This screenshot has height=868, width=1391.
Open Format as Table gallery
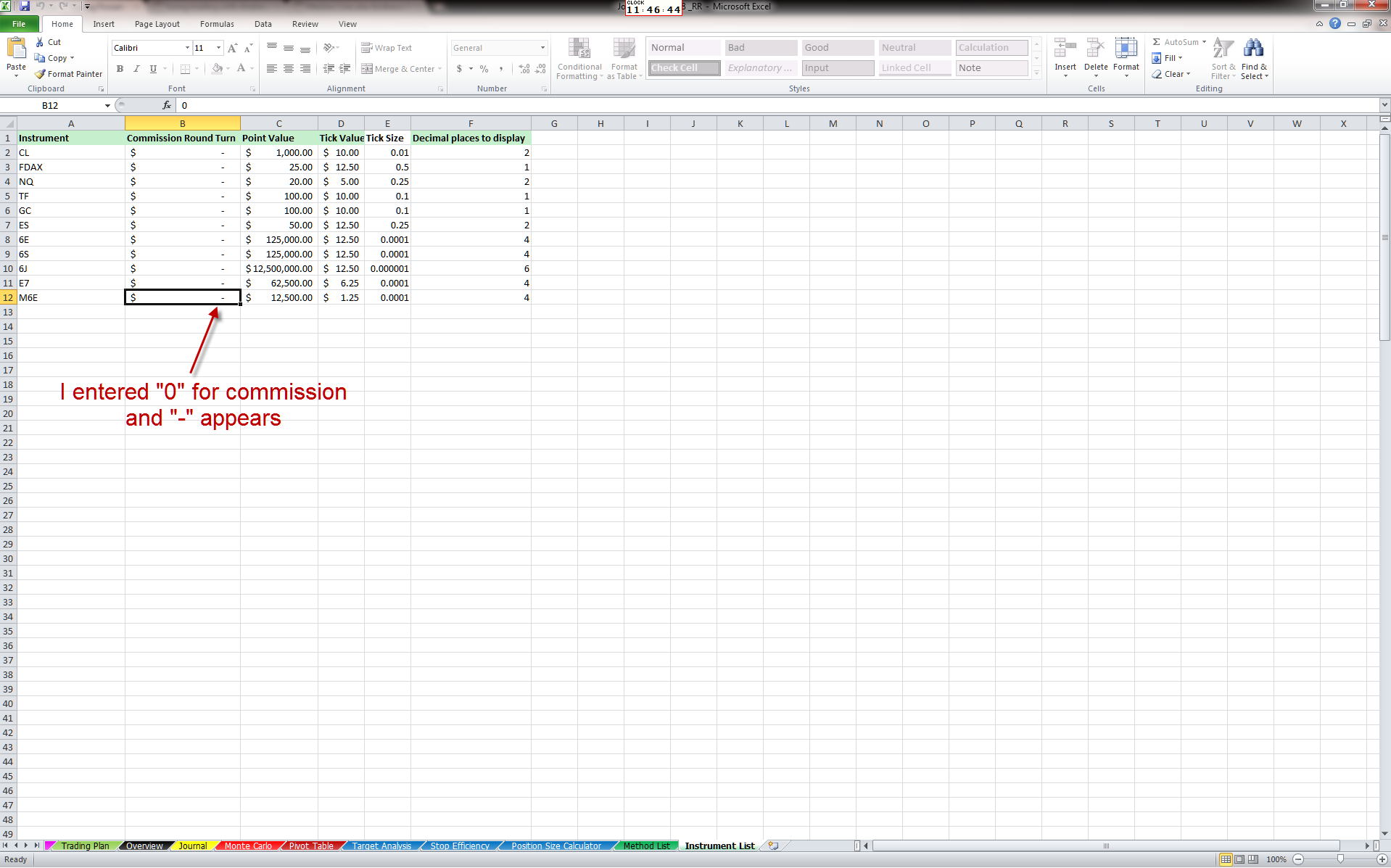tap(624, 59)
